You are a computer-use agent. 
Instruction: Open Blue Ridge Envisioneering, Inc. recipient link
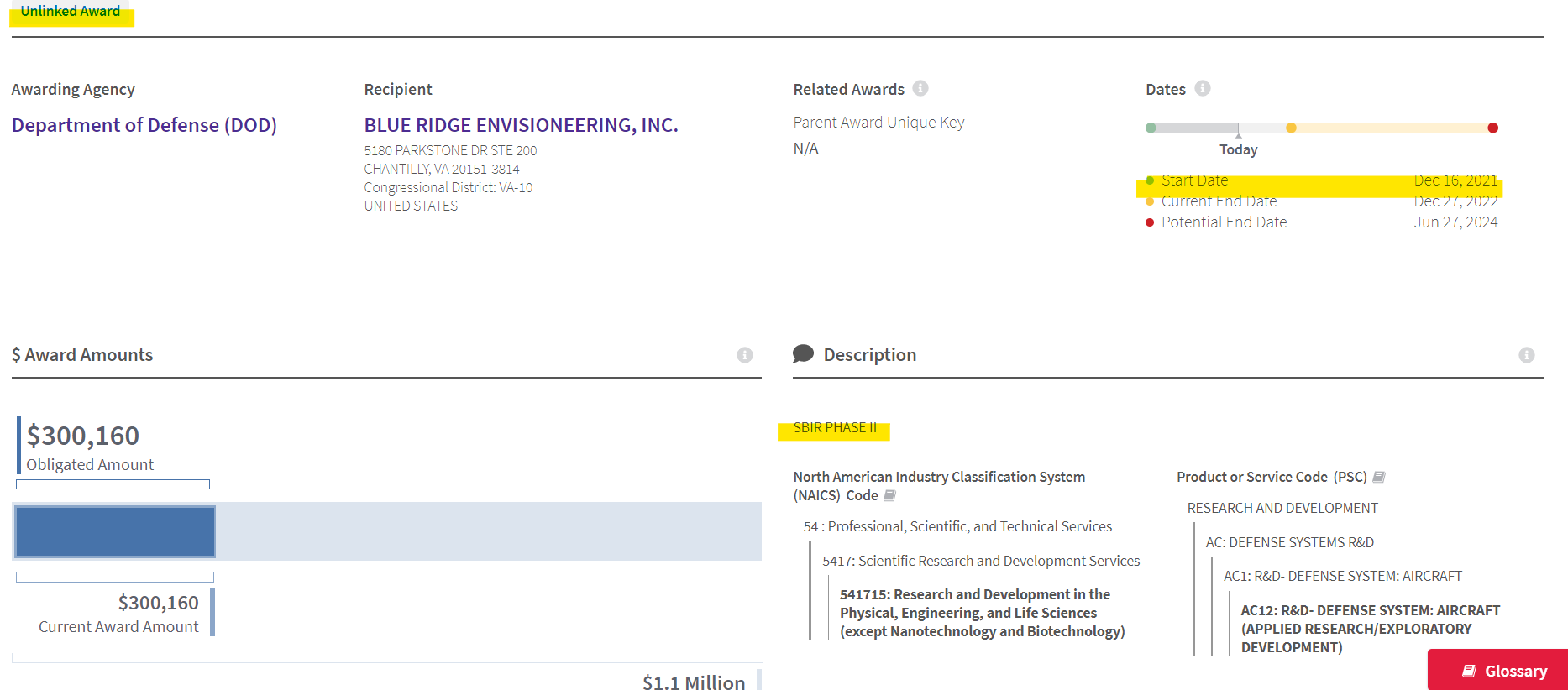tap(521, 125)
